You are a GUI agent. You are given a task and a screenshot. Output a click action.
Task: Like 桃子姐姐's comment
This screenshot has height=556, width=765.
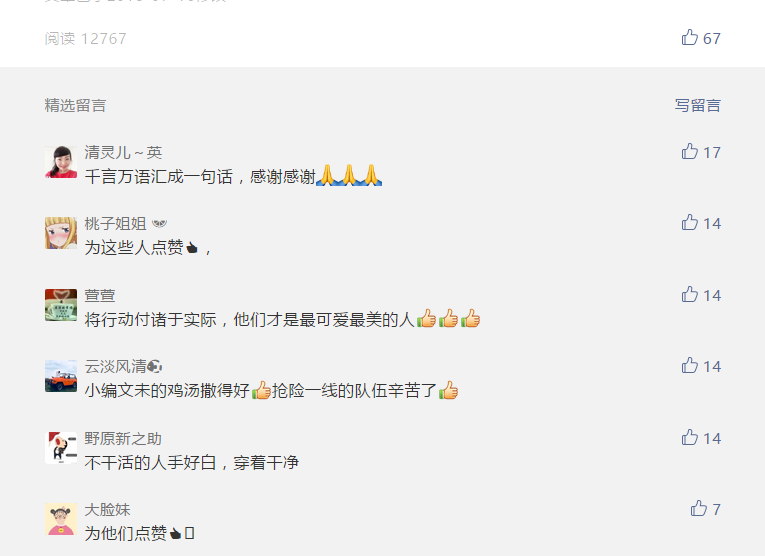pos(701,223)
